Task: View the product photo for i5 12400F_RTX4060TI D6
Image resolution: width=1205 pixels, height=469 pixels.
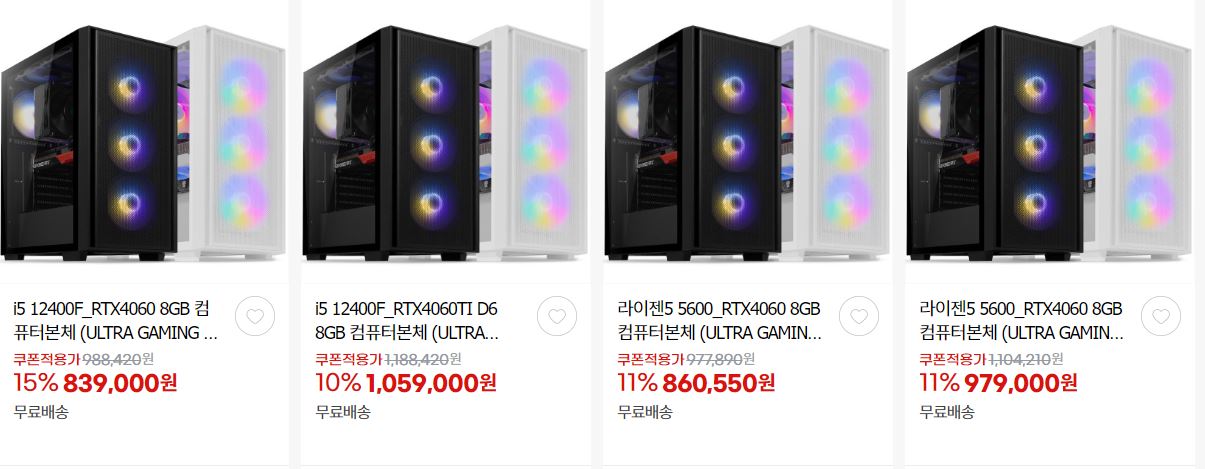Action: click(x=446, y=141)
